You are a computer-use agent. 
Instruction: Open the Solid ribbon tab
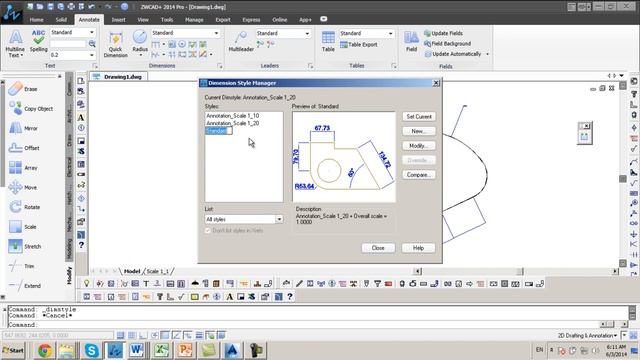tap(61, 20)
